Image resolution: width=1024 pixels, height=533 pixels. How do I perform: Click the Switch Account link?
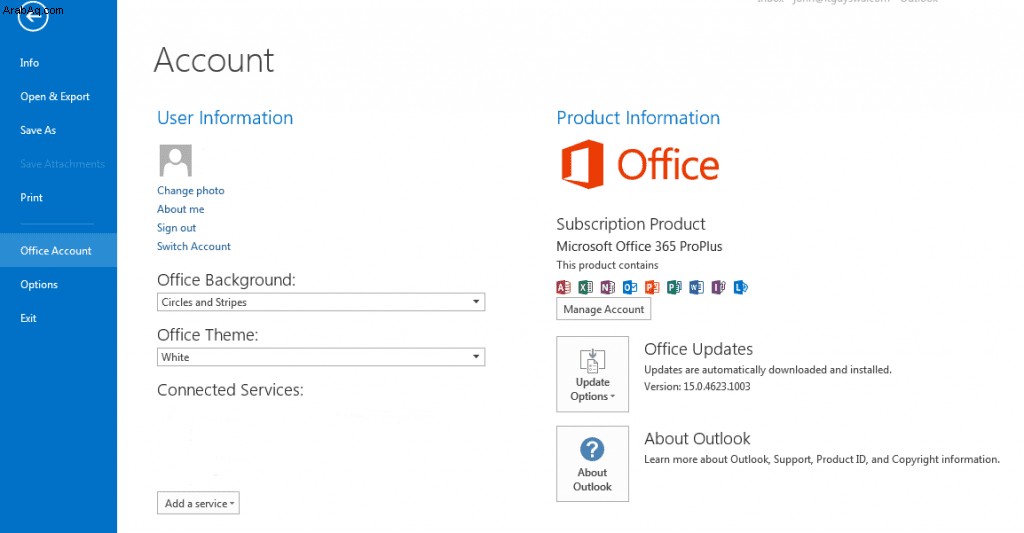[x=193, y=246]
